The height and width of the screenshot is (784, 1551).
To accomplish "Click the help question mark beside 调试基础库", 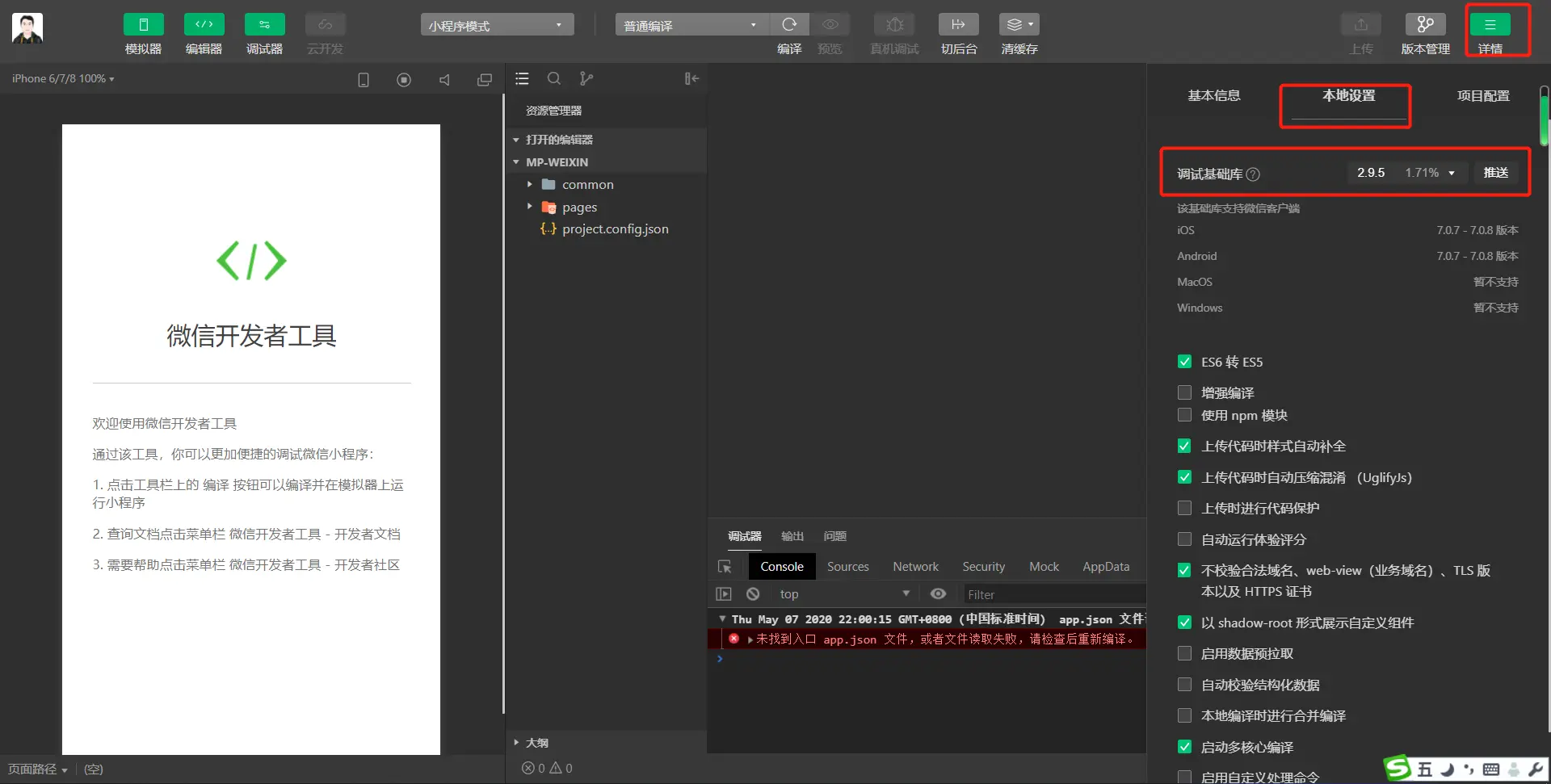I will coord(1253,174).
